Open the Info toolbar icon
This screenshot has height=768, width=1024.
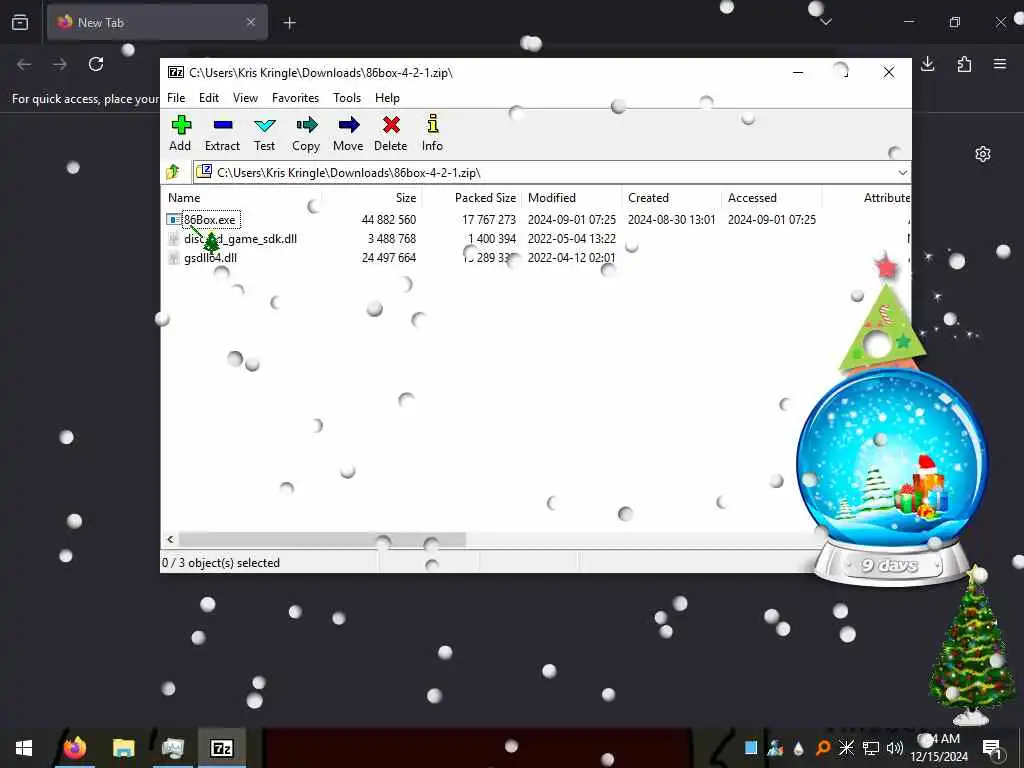tap(432, 124)
